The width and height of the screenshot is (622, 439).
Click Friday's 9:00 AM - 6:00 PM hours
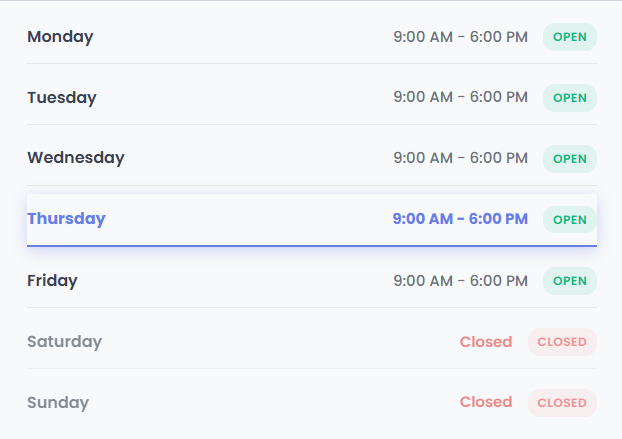tap(460, 281)
